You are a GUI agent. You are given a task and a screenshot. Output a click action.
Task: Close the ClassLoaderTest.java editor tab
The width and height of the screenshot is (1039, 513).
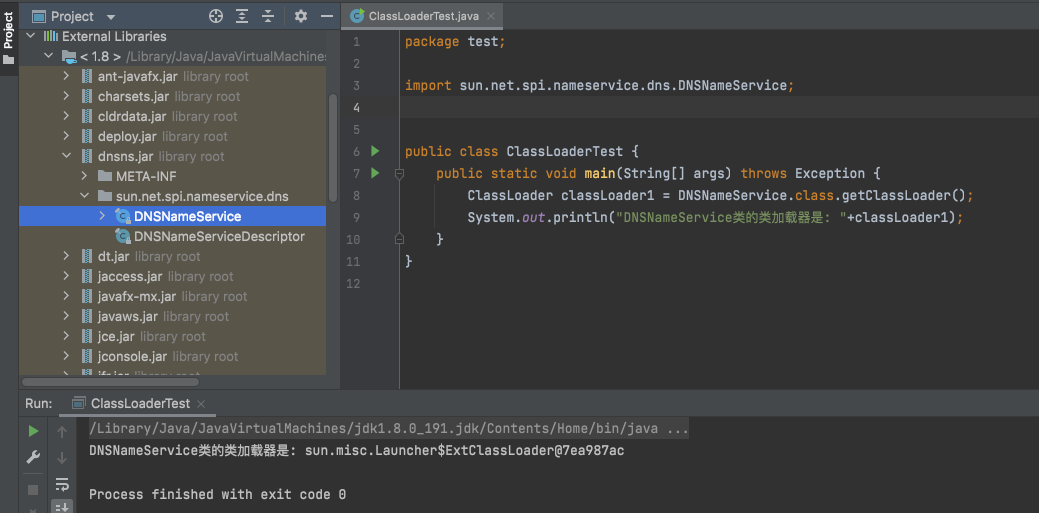[x=492, y=16]
